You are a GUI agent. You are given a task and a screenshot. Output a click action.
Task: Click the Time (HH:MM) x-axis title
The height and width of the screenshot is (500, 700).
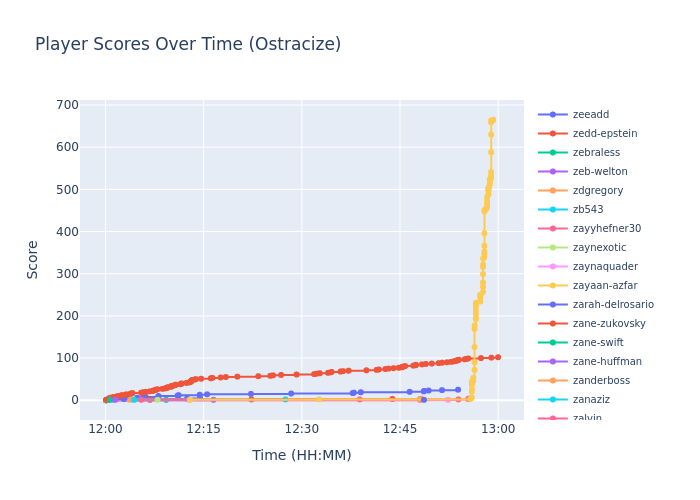pyautogui.click(x=301, y=456)
